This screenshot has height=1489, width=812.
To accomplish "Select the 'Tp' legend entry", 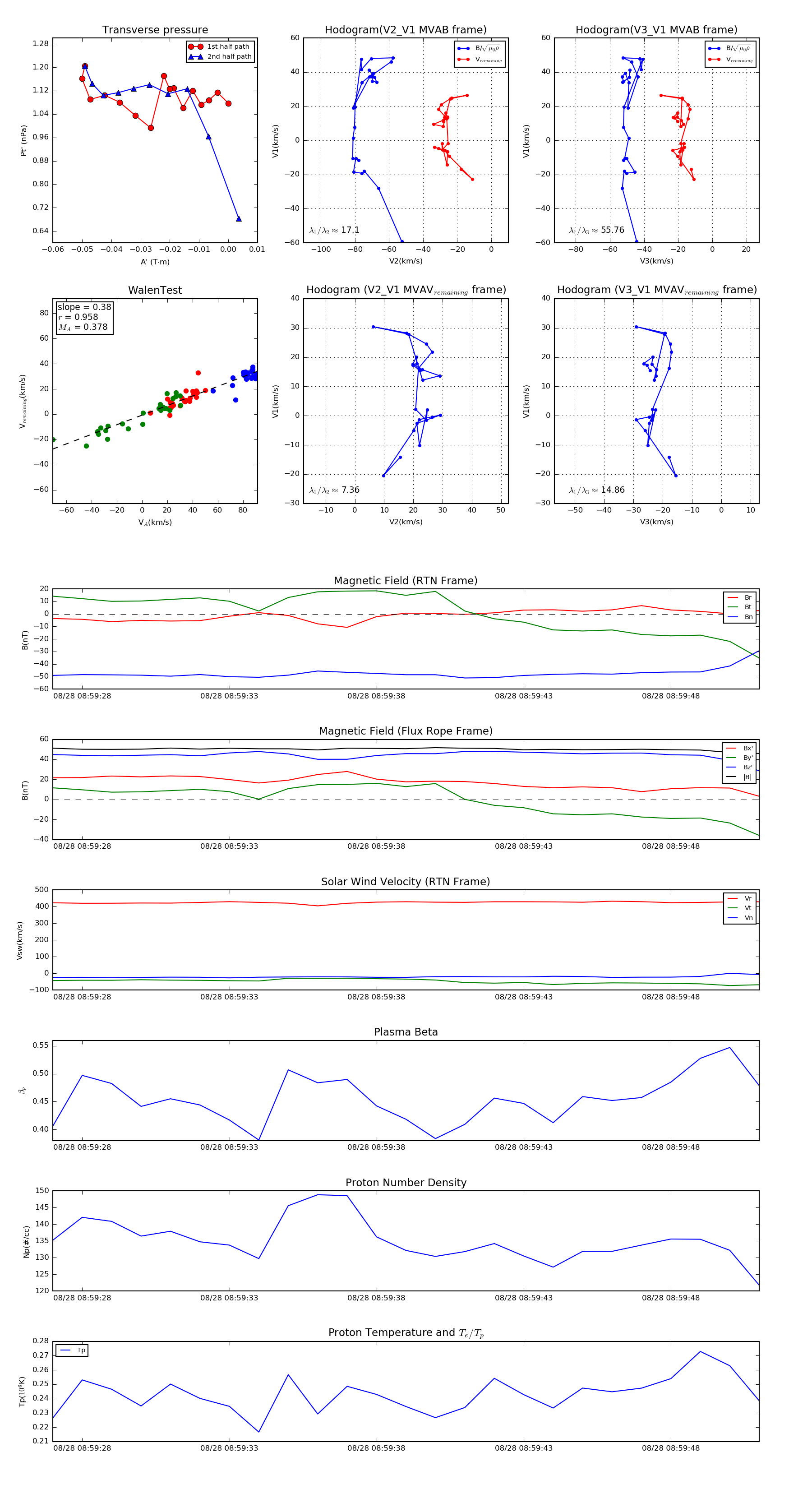I will tap(72, 1350).
